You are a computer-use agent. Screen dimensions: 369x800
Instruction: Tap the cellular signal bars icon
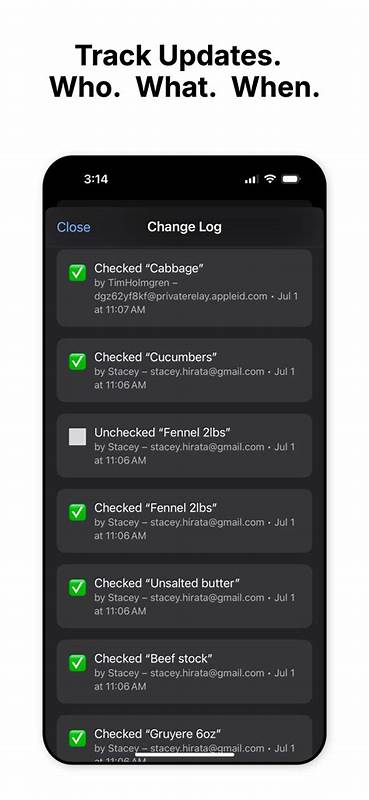252,180
